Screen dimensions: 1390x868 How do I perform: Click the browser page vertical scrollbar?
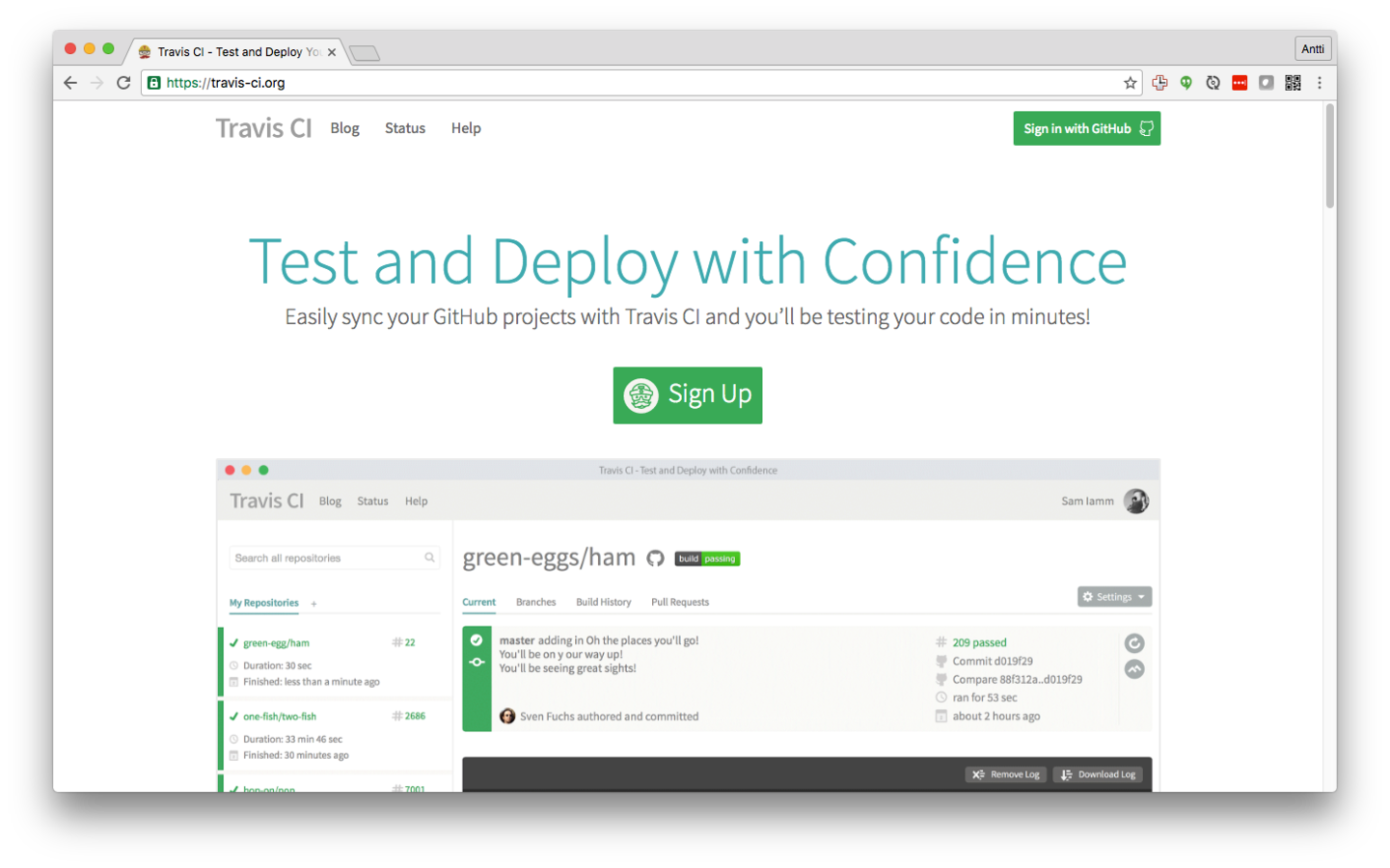pyautogui.click(x=1329, y=155)
